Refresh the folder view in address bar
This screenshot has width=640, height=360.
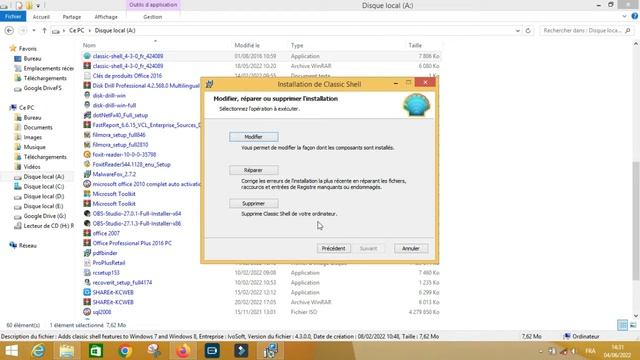tap(528, 31)
